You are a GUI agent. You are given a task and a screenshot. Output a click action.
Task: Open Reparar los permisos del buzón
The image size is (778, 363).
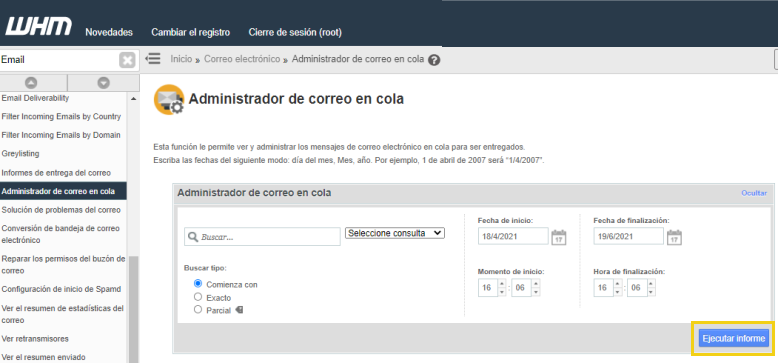tap(63, 265)
